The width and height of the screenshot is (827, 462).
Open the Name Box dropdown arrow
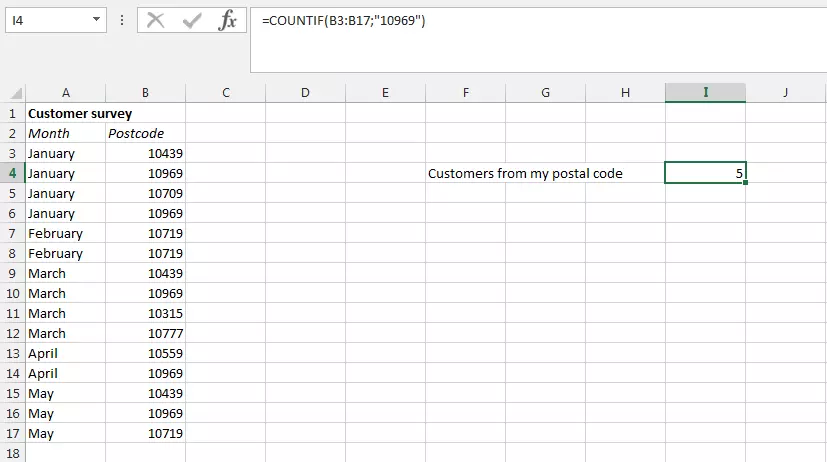[x=96, y=20]
